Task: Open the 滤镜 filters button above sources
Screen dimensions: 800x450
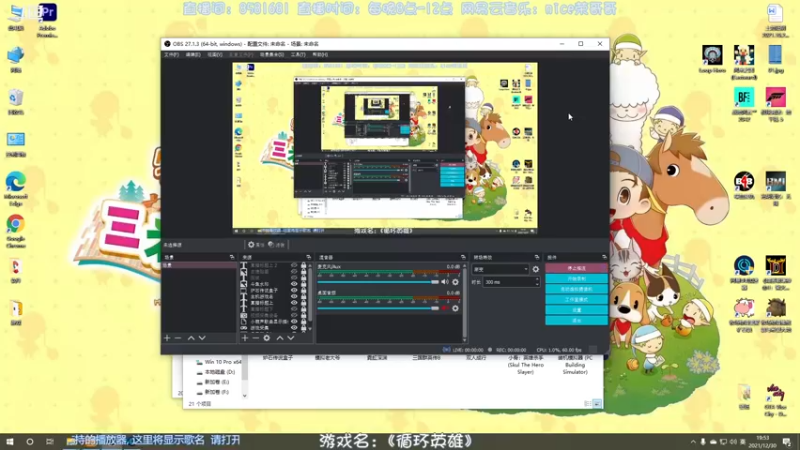Action: click(277, 245)
